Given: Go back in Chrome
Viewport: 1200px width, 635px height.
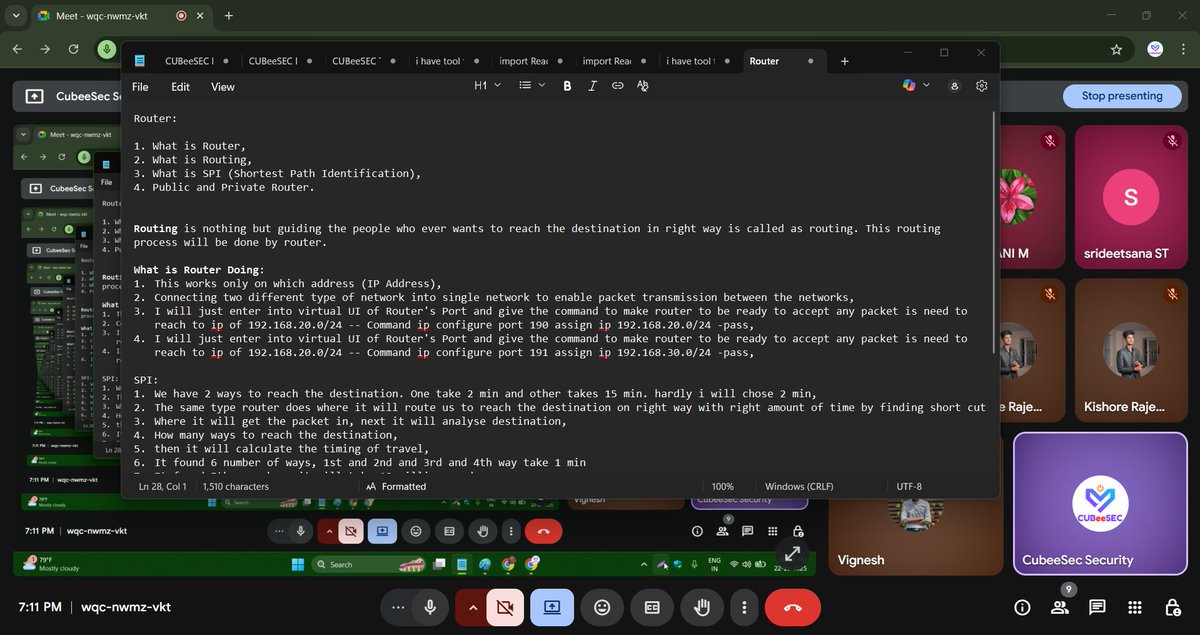Looking at the screenshot, I should [18, 49].
